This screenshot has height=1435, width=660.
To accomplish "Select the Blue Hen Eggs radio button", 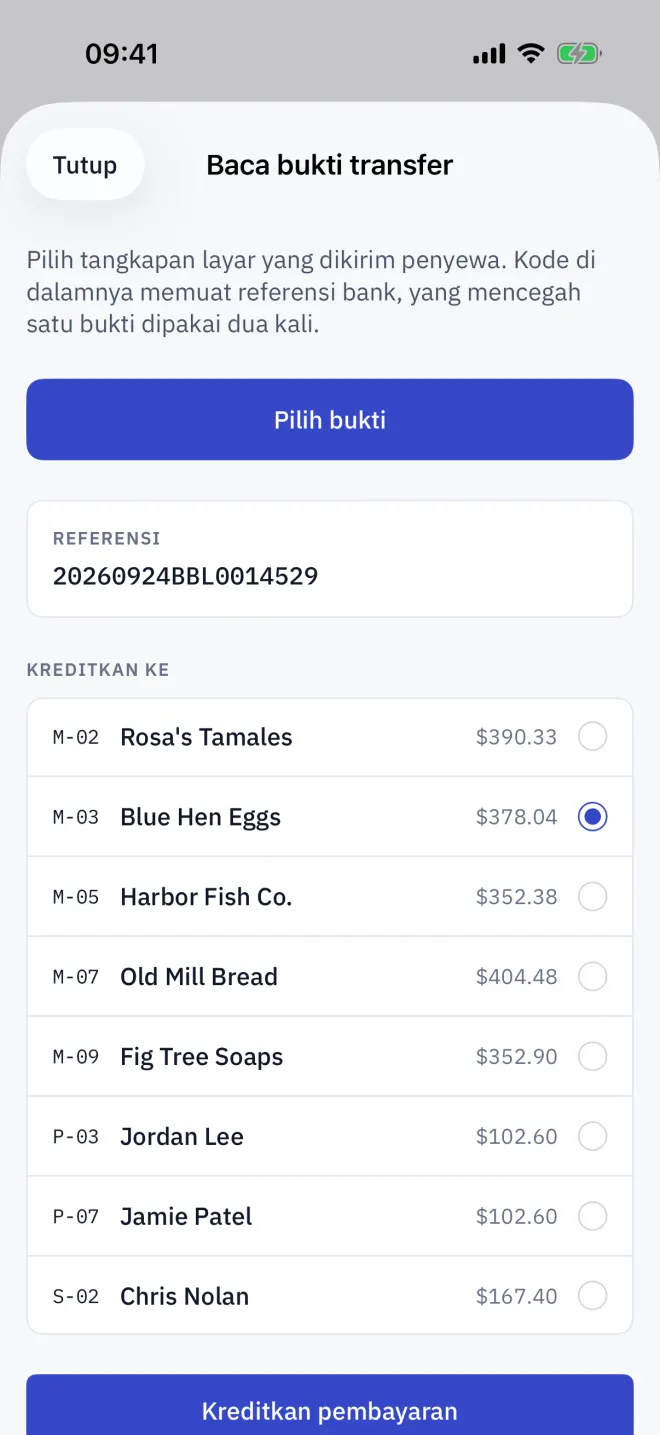I will coord(592,817).
